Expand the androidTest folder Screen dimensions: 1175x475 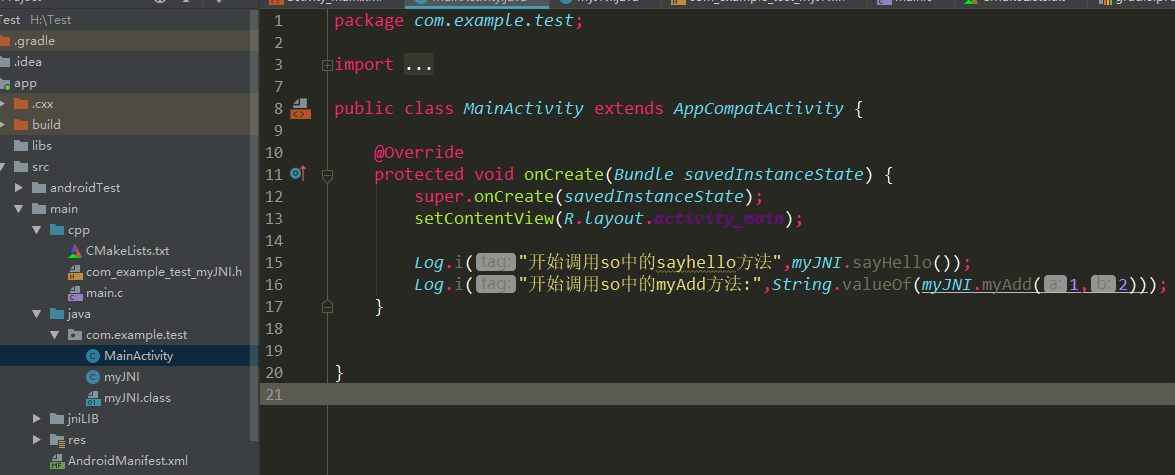click(x=19, y=188)
